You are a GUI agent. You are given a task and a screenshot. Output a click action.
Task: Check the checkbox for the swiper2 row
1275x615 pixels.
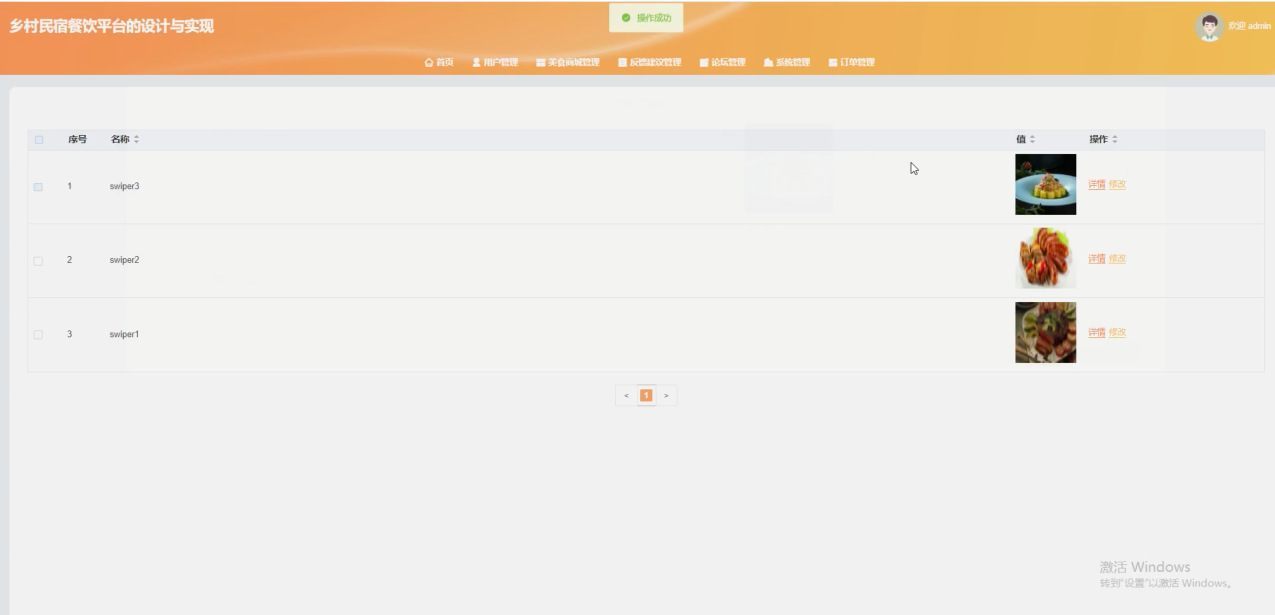tap(38, 261)
